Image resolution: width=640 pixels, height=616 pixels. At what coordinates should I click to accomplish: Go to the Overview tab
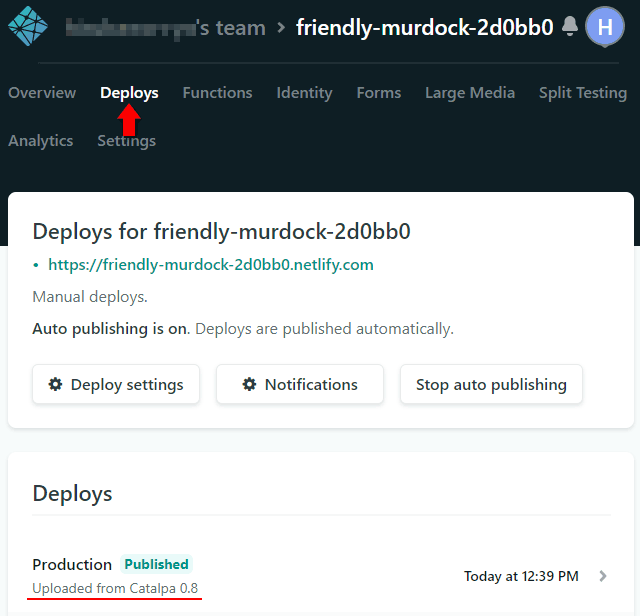click(42, 93)
